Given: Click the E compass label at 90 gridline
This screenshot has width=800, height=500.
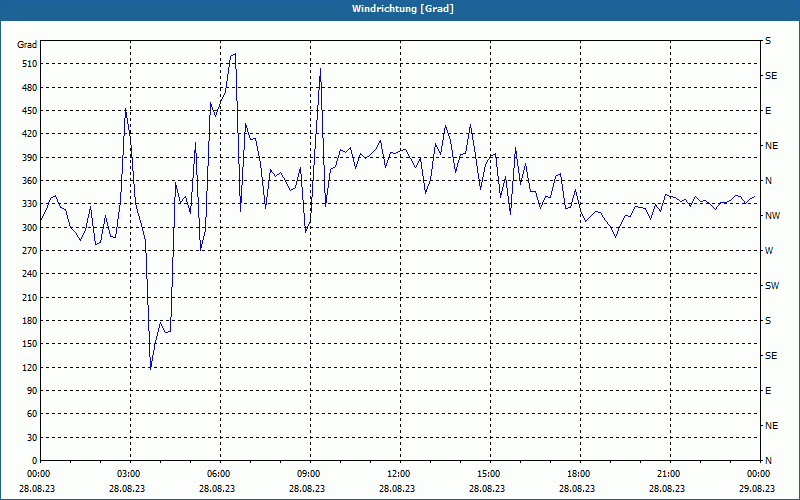Looking at the screenshot, I should 768,391.
